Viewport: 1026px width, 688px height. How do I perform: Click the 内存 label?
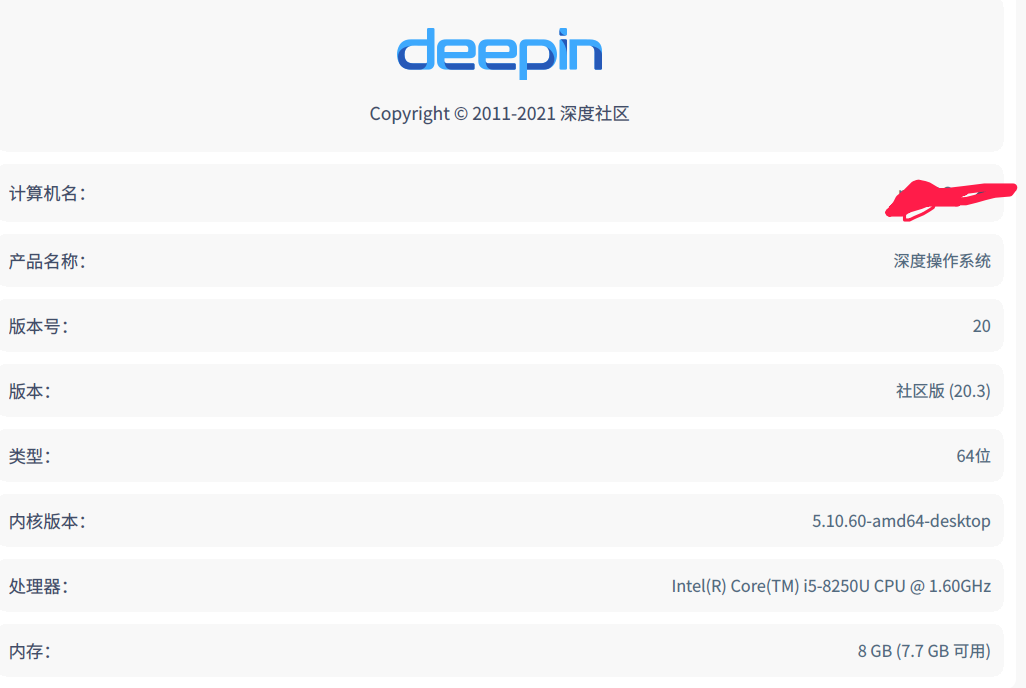(29, 651)
